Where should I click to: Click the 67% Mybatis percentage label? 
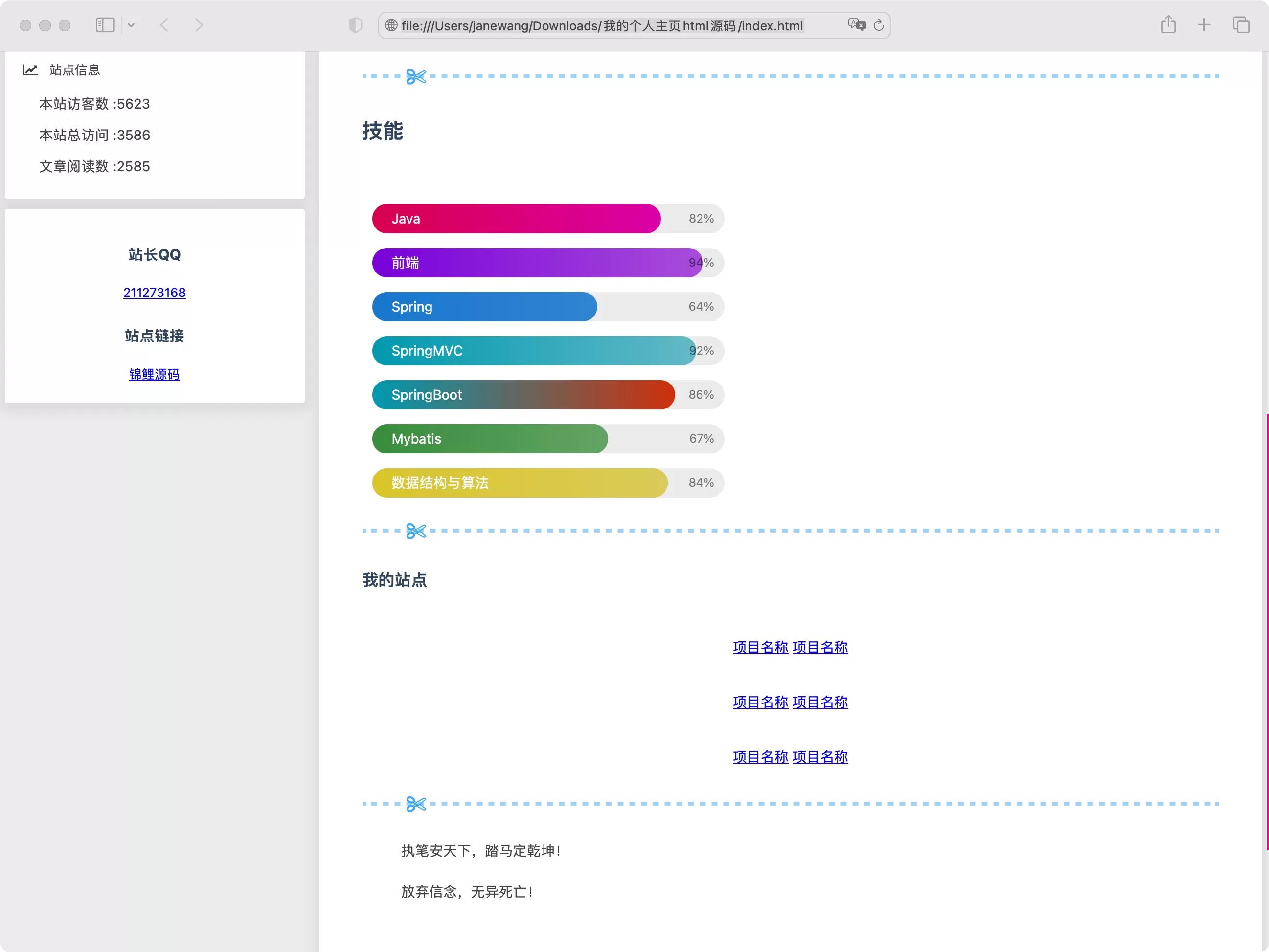coord(701,439)
